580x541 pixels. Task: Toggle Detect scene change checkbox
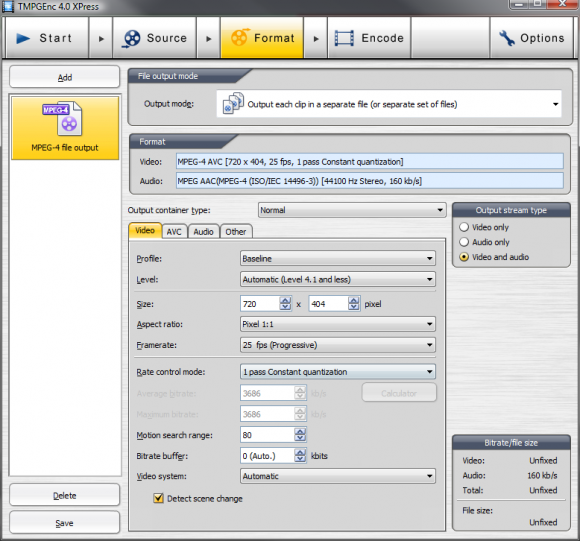tap(158, 498)
